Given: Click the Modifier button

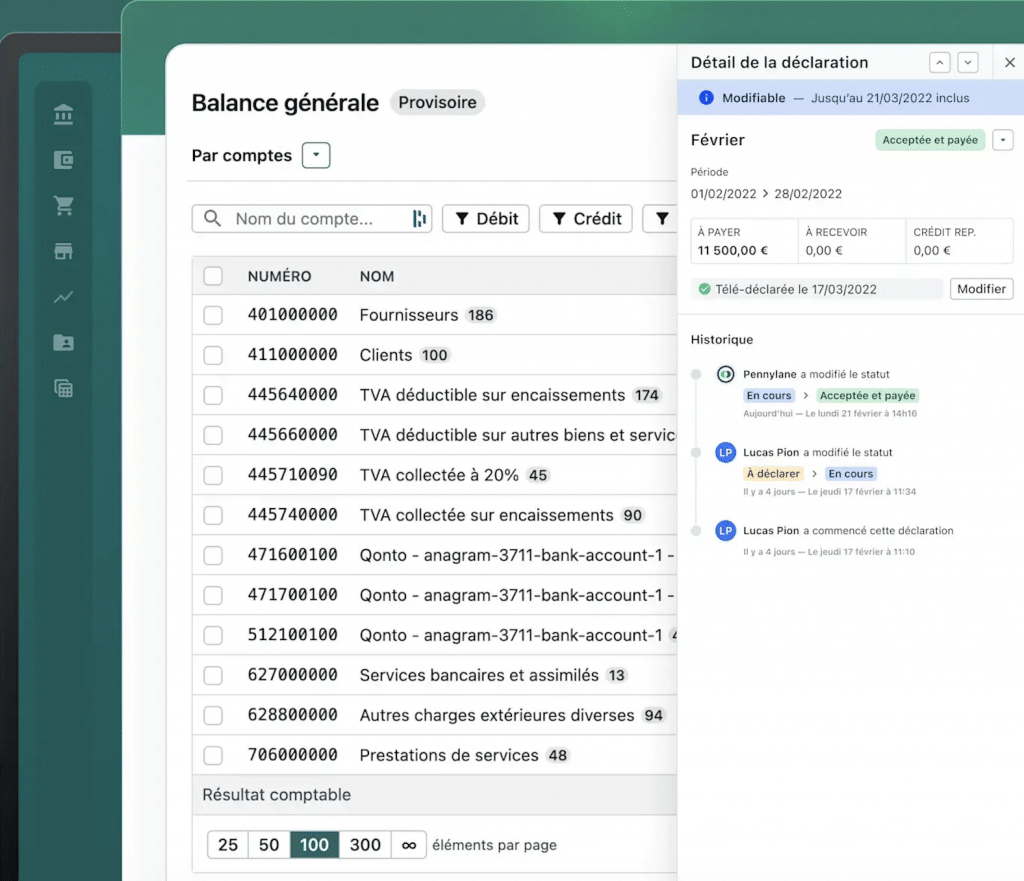Looking at the screenshot, I should pos(981,289).
